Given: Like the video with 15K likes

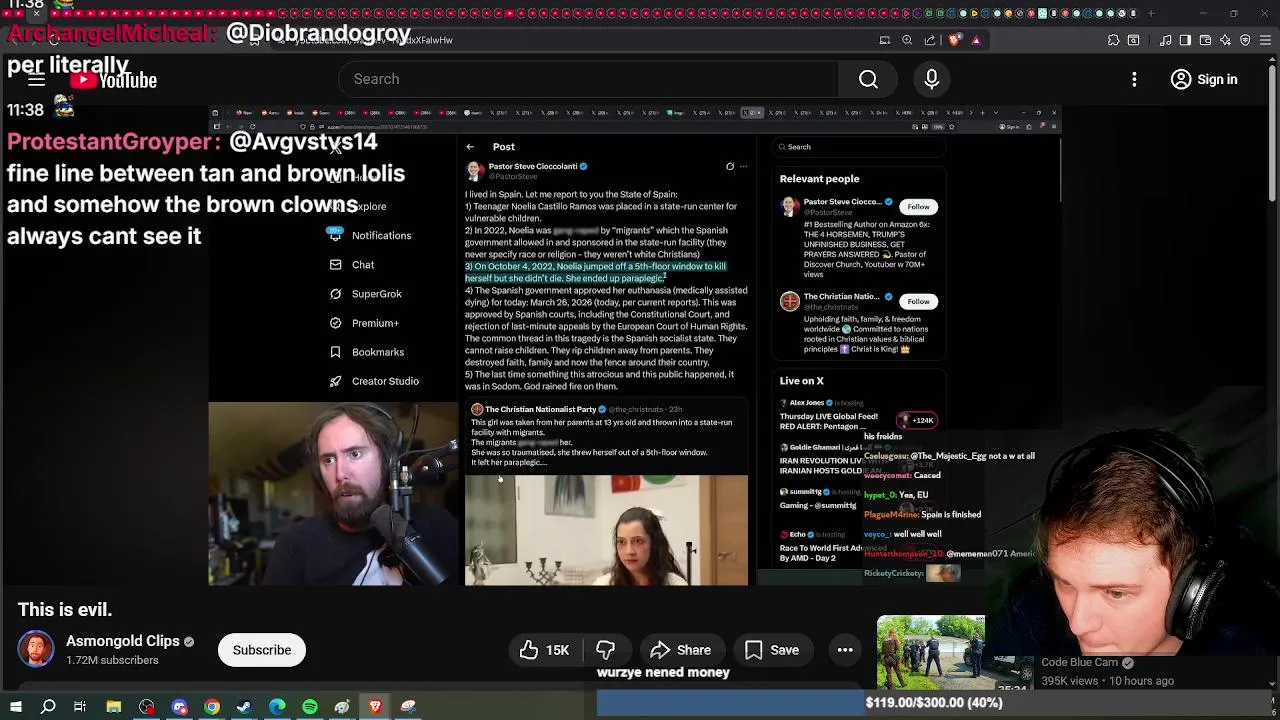Looking at the screenshot, I should pos(544,650).
